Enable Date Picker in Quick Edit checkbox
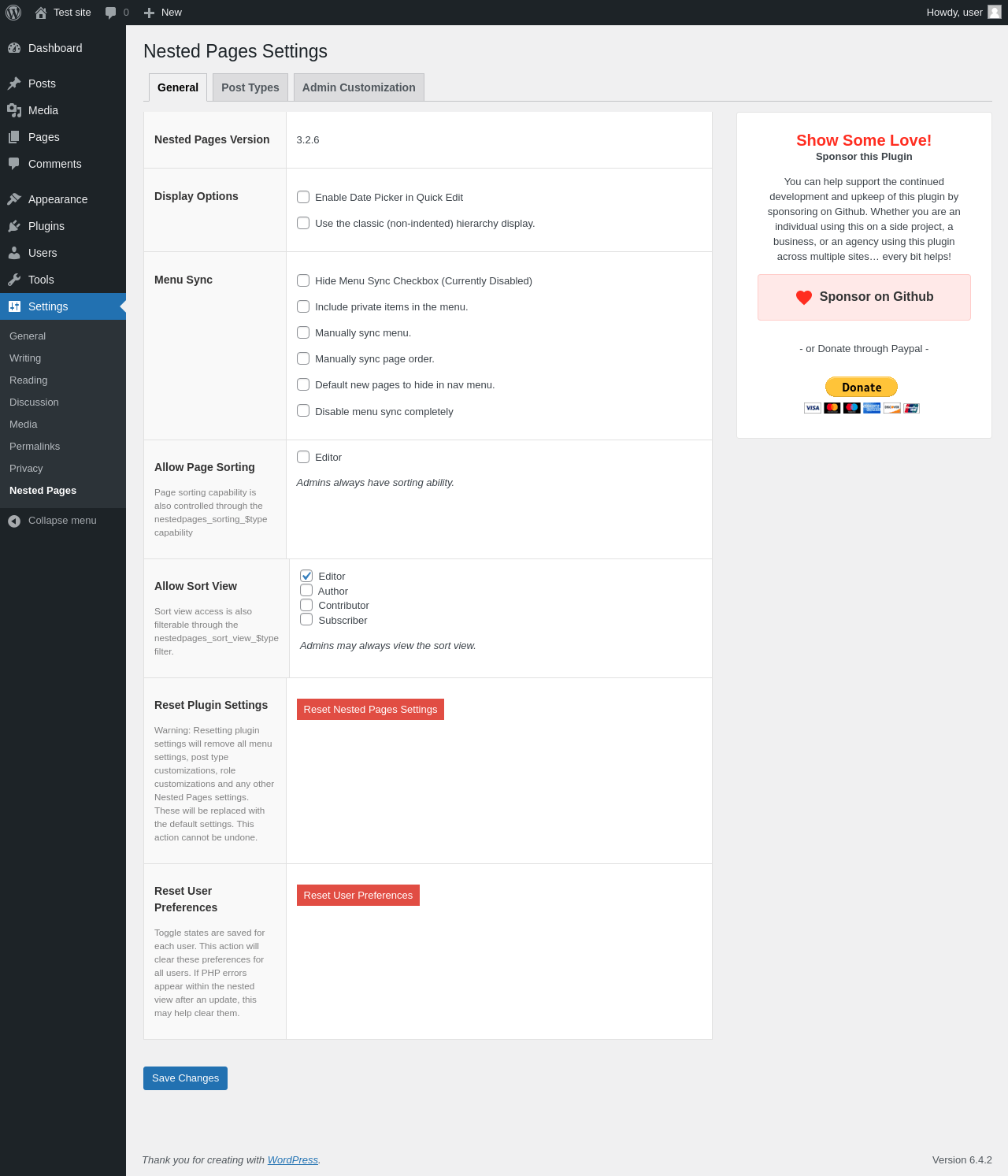Image resolution: width=1008 pixels, height=1176 pixels. pyautogui.click(x=303, y=197)
